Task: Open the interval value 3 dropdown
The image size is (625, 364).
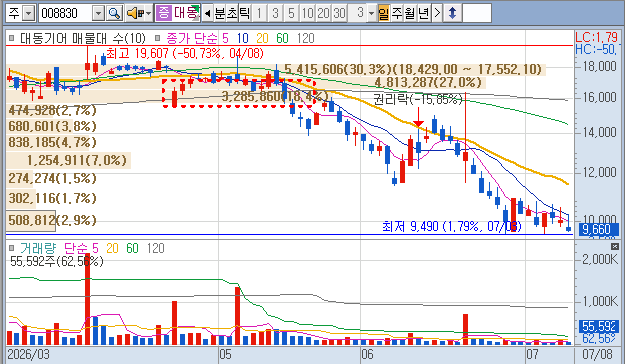Action: 371,13
